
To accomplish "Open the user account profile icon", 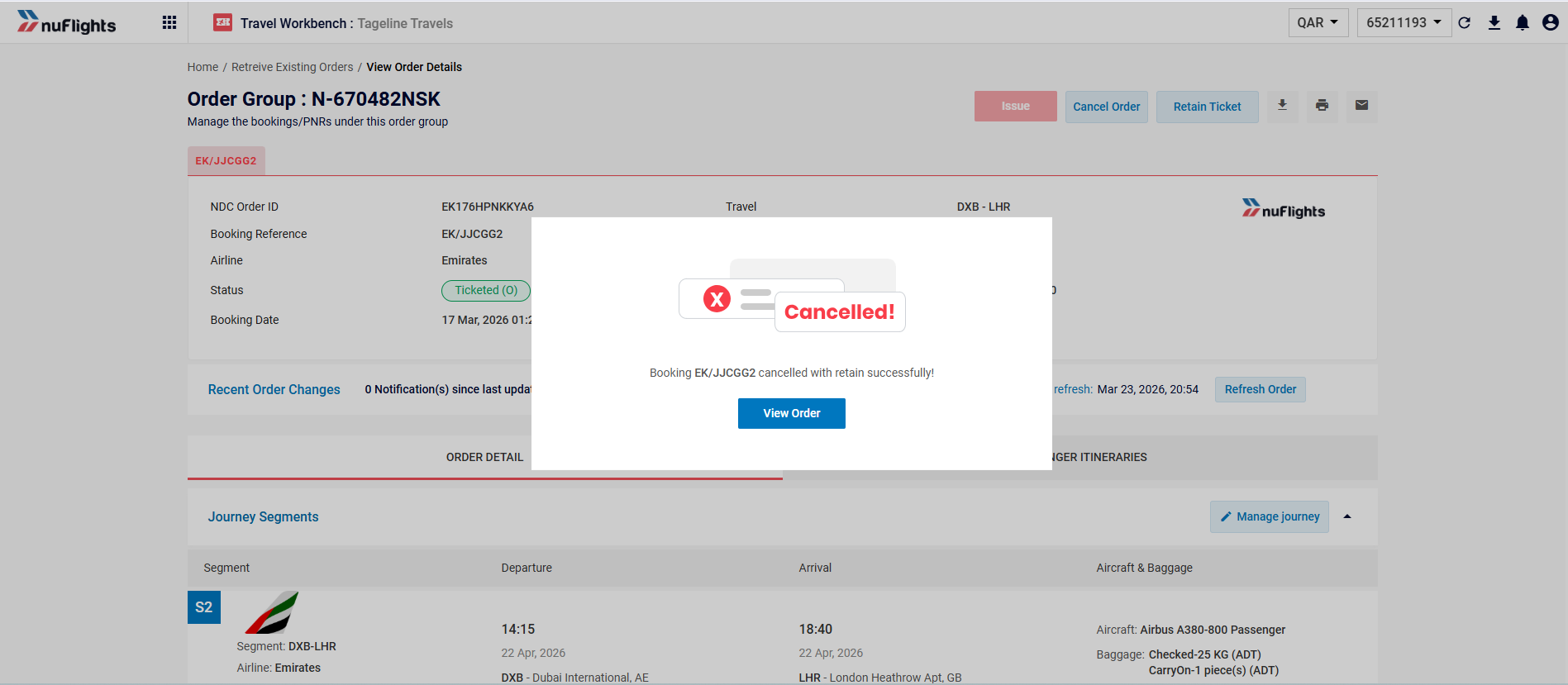I will click(1551, 22).
